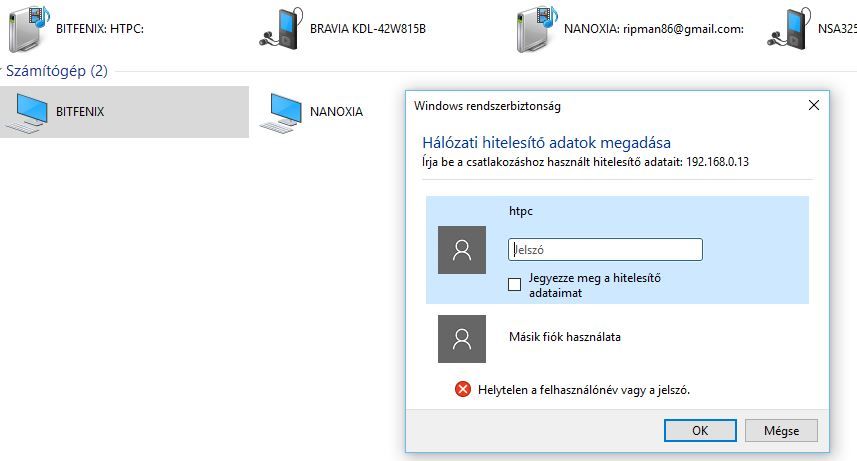Select the NANOXIA computer icon

coord(281,113)
